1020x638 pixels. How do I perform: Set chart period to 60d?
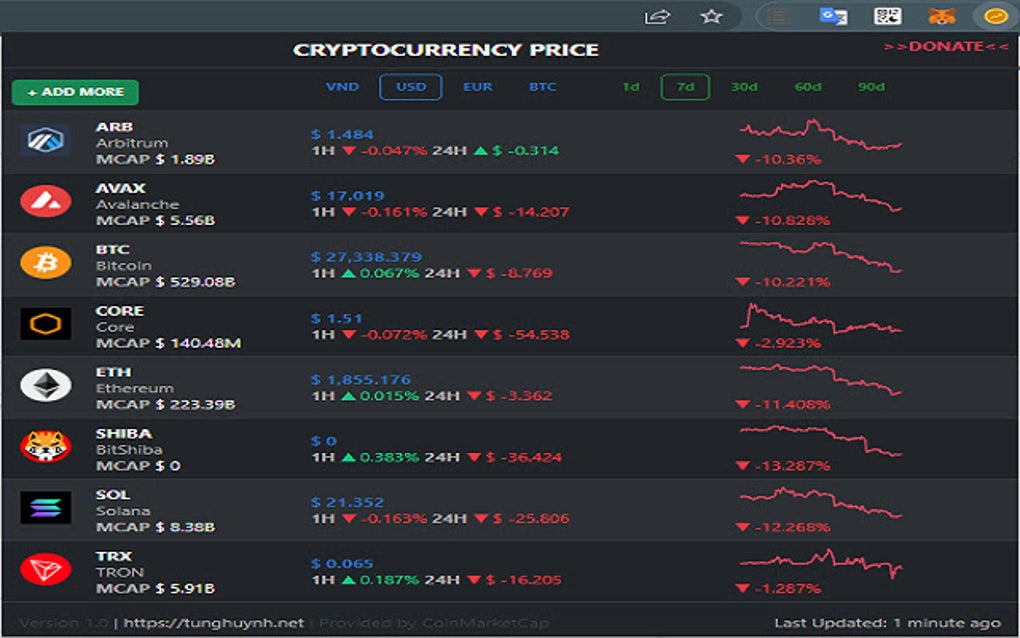807,86
